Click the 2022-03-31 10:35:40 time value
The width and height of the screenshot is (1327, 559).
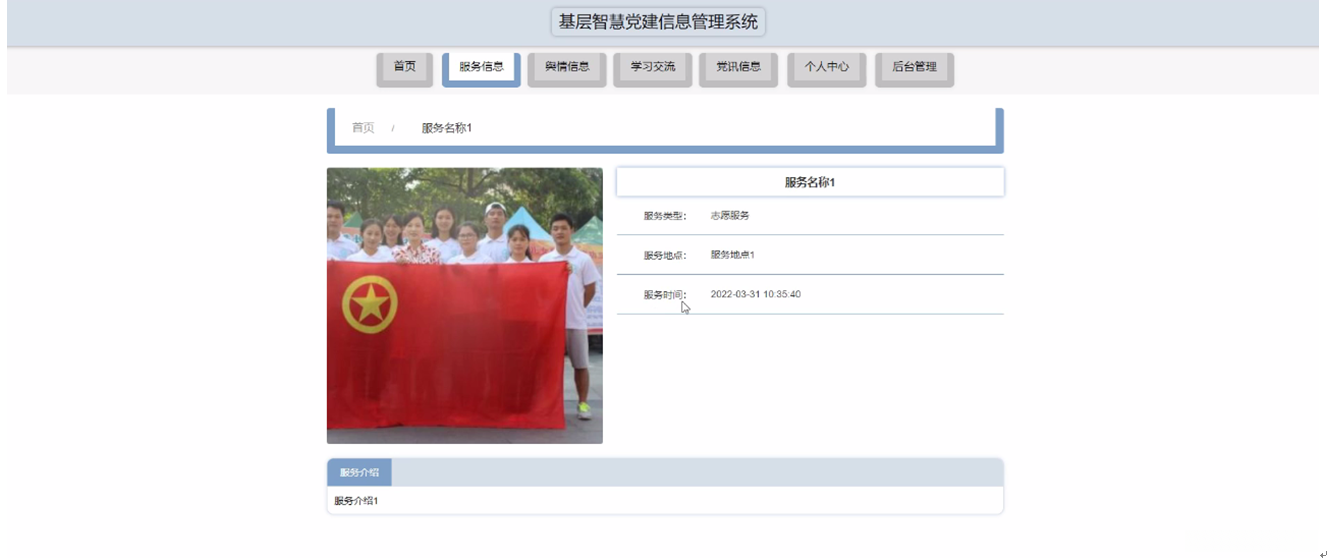[x=755, y=295]
